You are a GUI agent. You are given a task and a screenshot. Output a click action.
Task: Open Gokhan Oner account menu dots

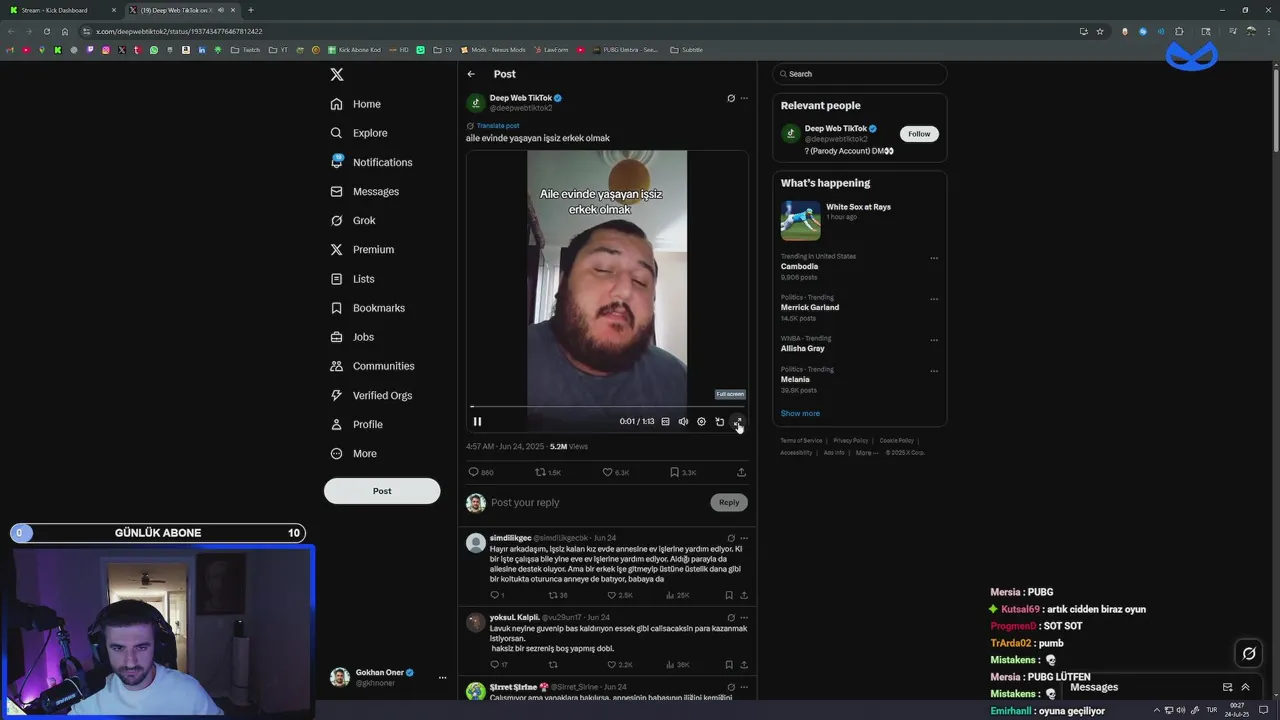(442, 678)
